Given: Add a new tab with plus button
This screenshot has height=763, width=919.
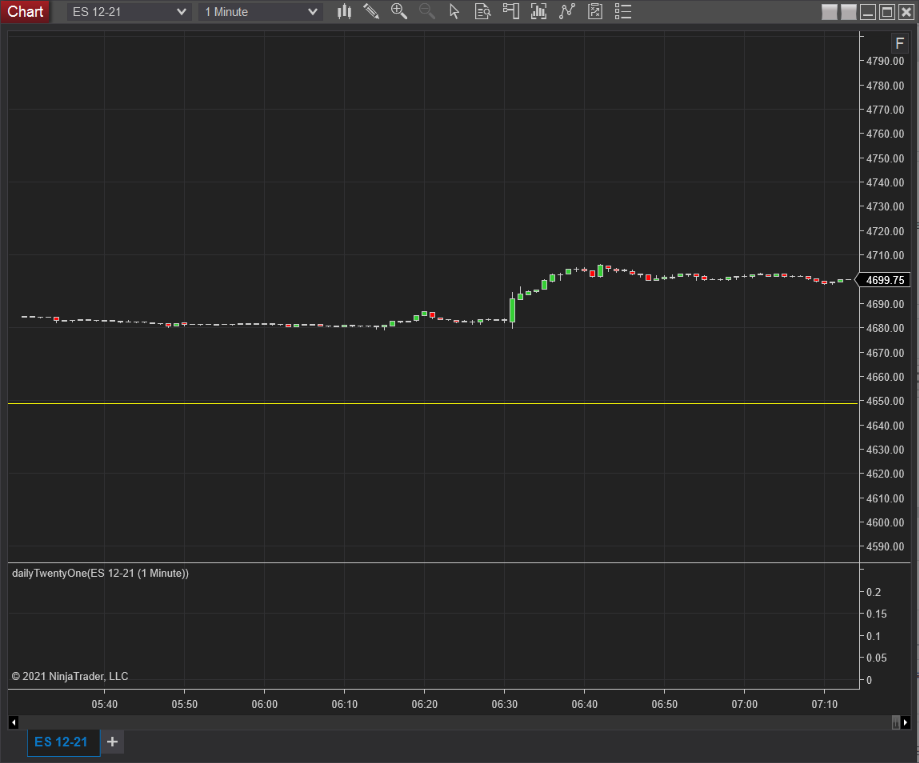Looking at the screenshot, I should tap(113, 742).
